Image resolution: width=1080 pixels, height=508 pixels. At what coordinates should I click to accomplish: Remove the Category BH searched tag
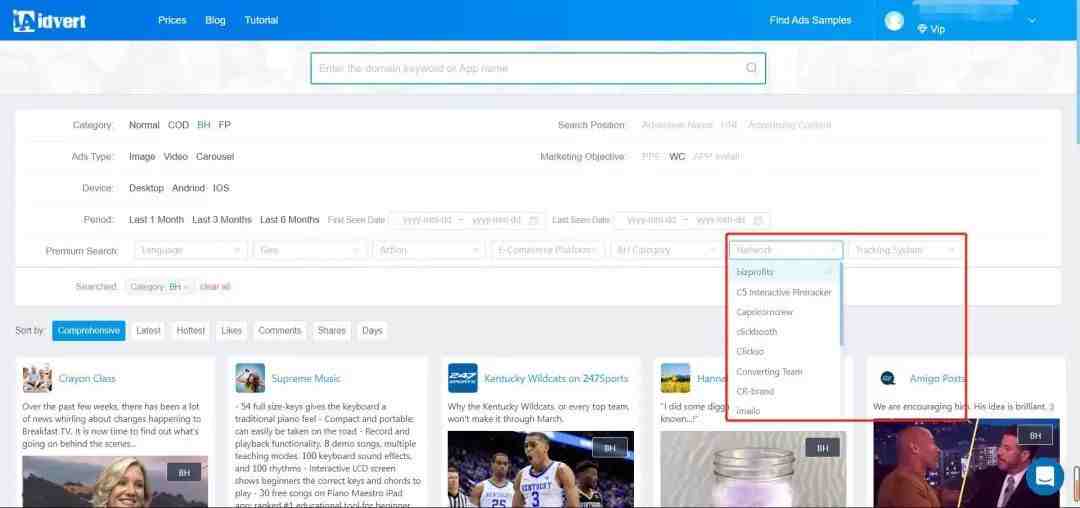186,287
